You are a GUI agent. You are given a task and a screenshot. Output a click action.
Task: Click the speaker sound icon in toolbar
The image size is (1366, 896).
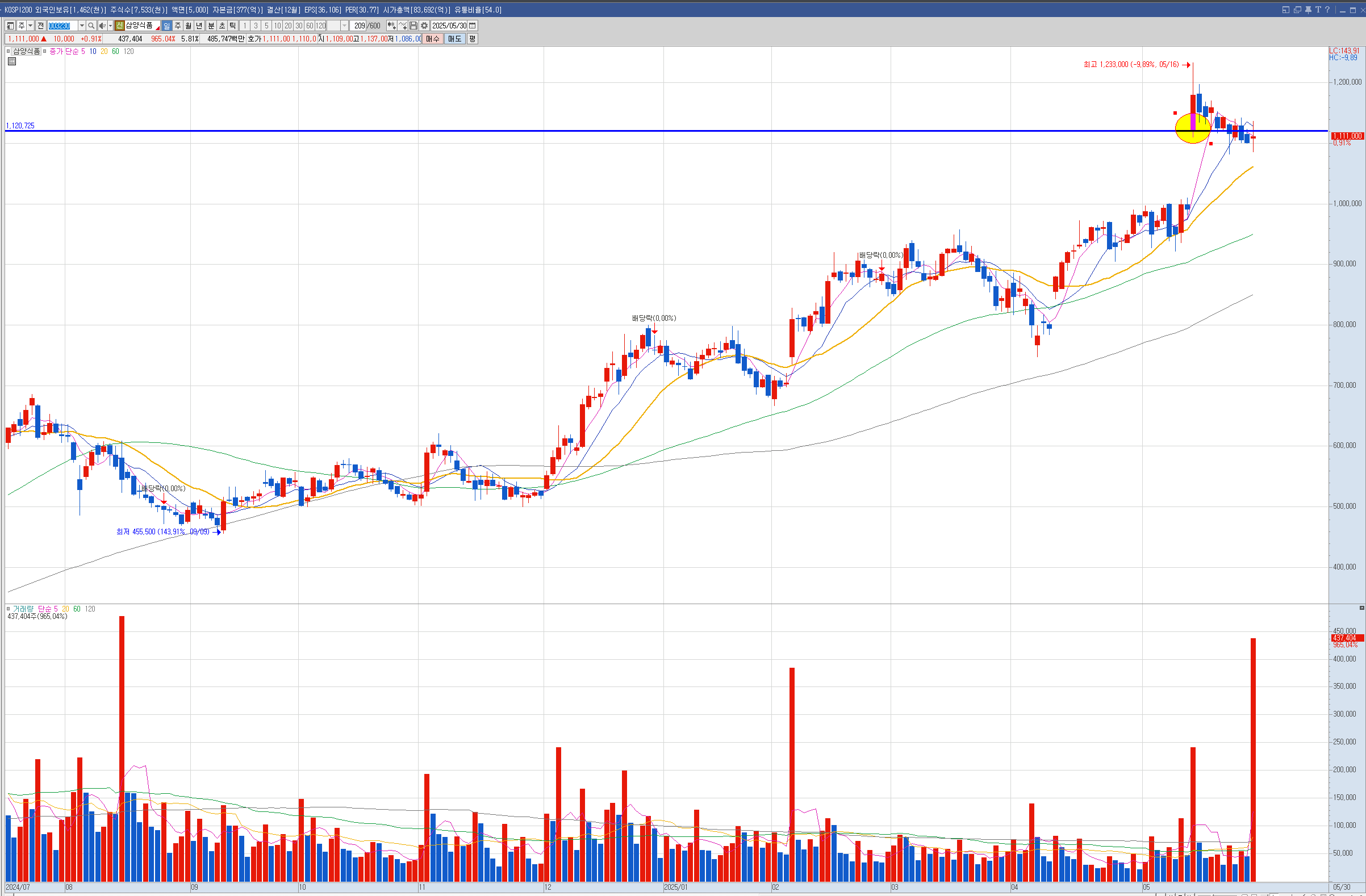(x=102, y=26)
